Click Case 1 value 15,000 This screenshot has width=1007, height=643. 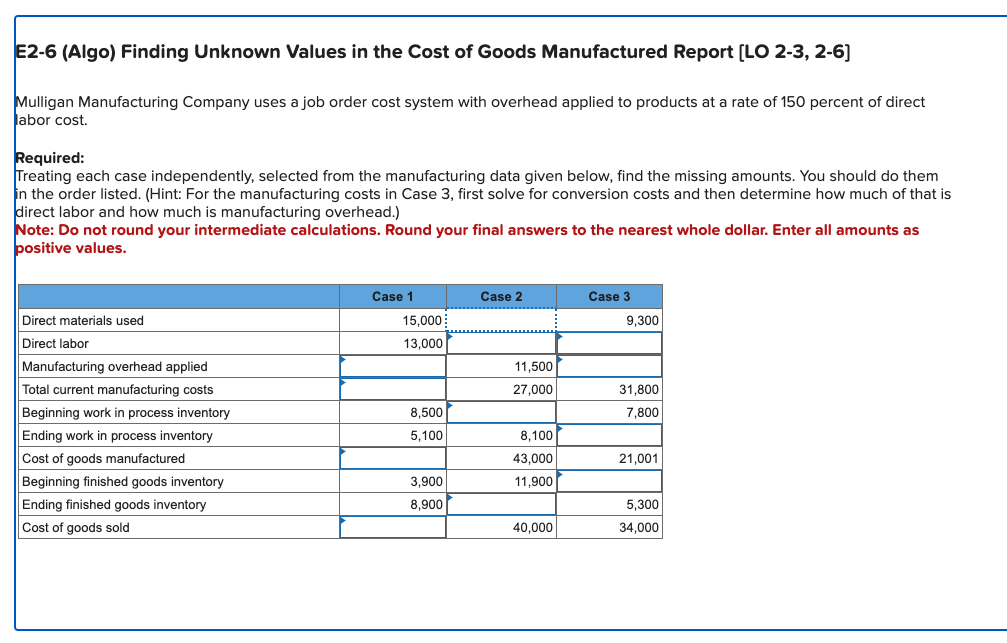423,321
